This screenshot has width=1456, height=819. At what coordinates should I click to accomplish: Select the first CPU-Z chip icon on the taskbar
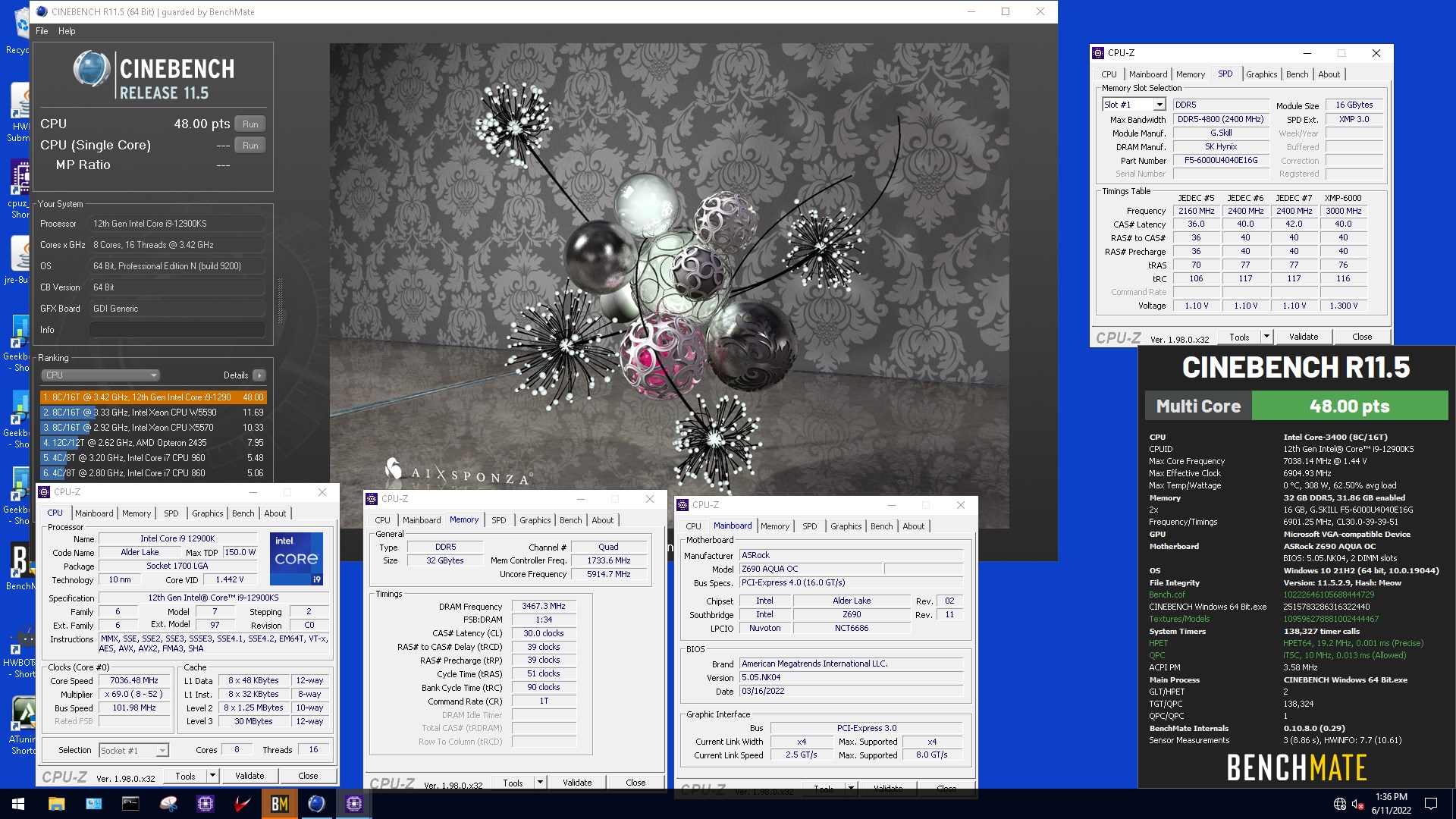(206, 804)
